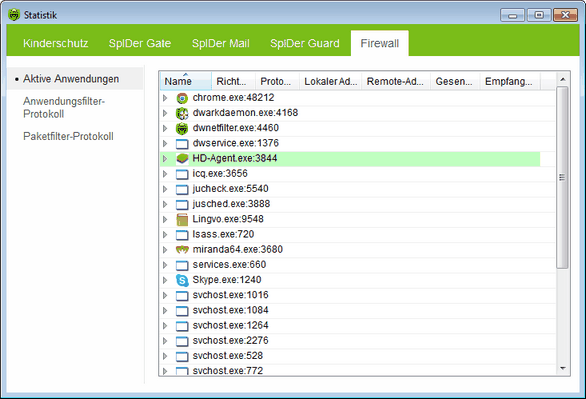The image size is (586, 399).
Task: Click the Dr.Web spider icon in title bar
Action: (14, 15)
